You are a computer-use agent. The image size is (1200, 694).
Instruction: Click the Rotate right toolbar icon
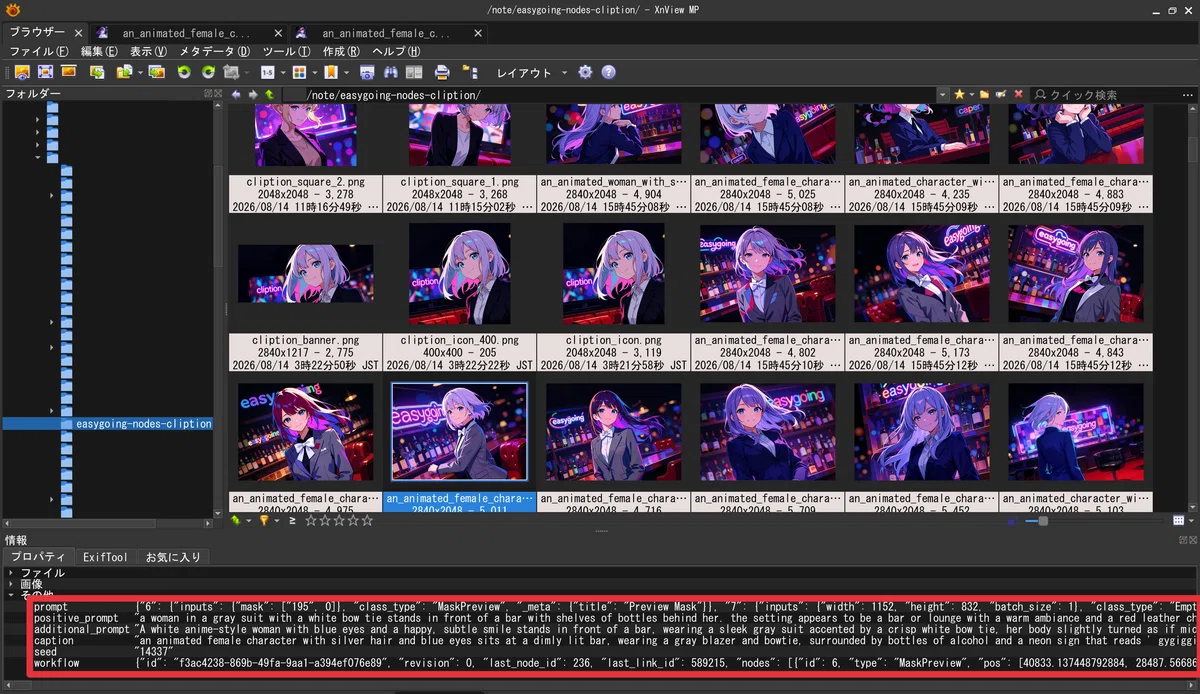point(208,72)
